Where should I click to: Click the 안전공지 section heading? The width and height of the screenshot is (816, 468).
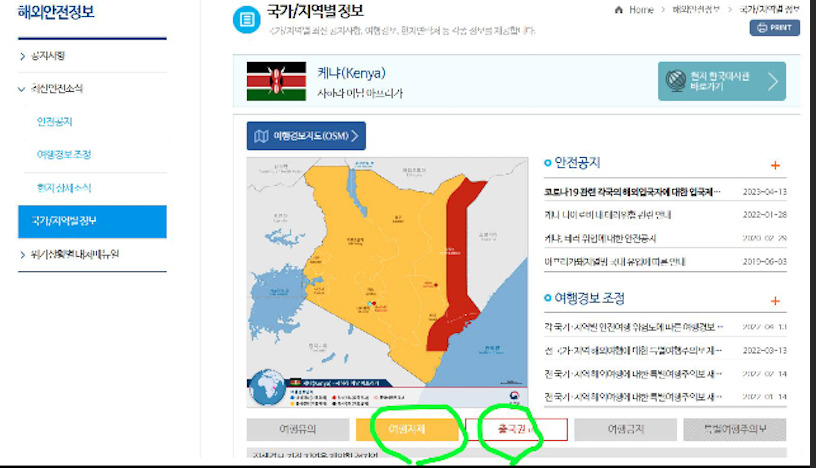click(x=577, y=163)
